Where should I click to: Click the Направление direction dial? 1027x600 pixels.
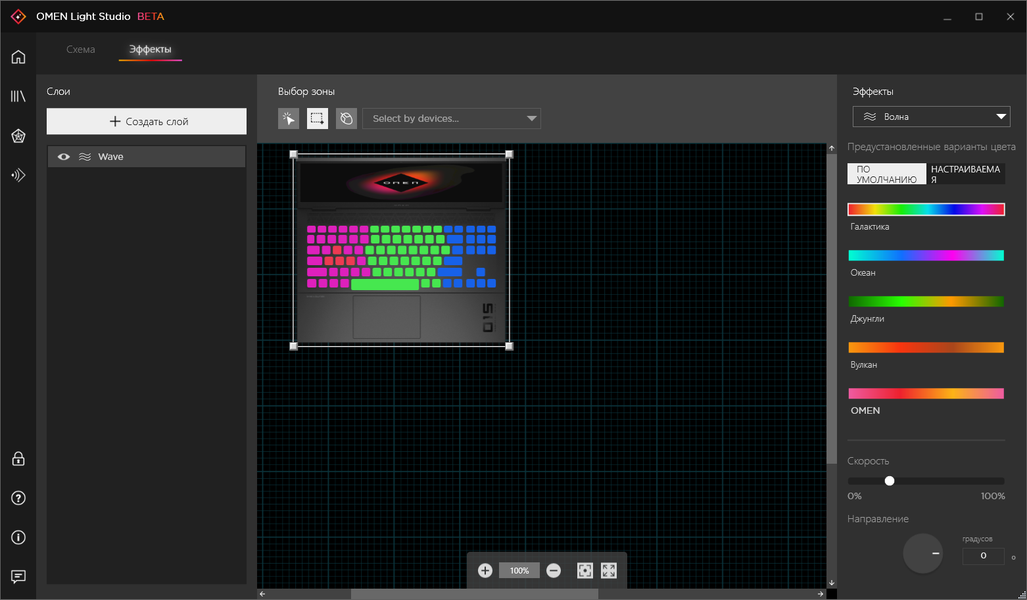click(923, 553)
